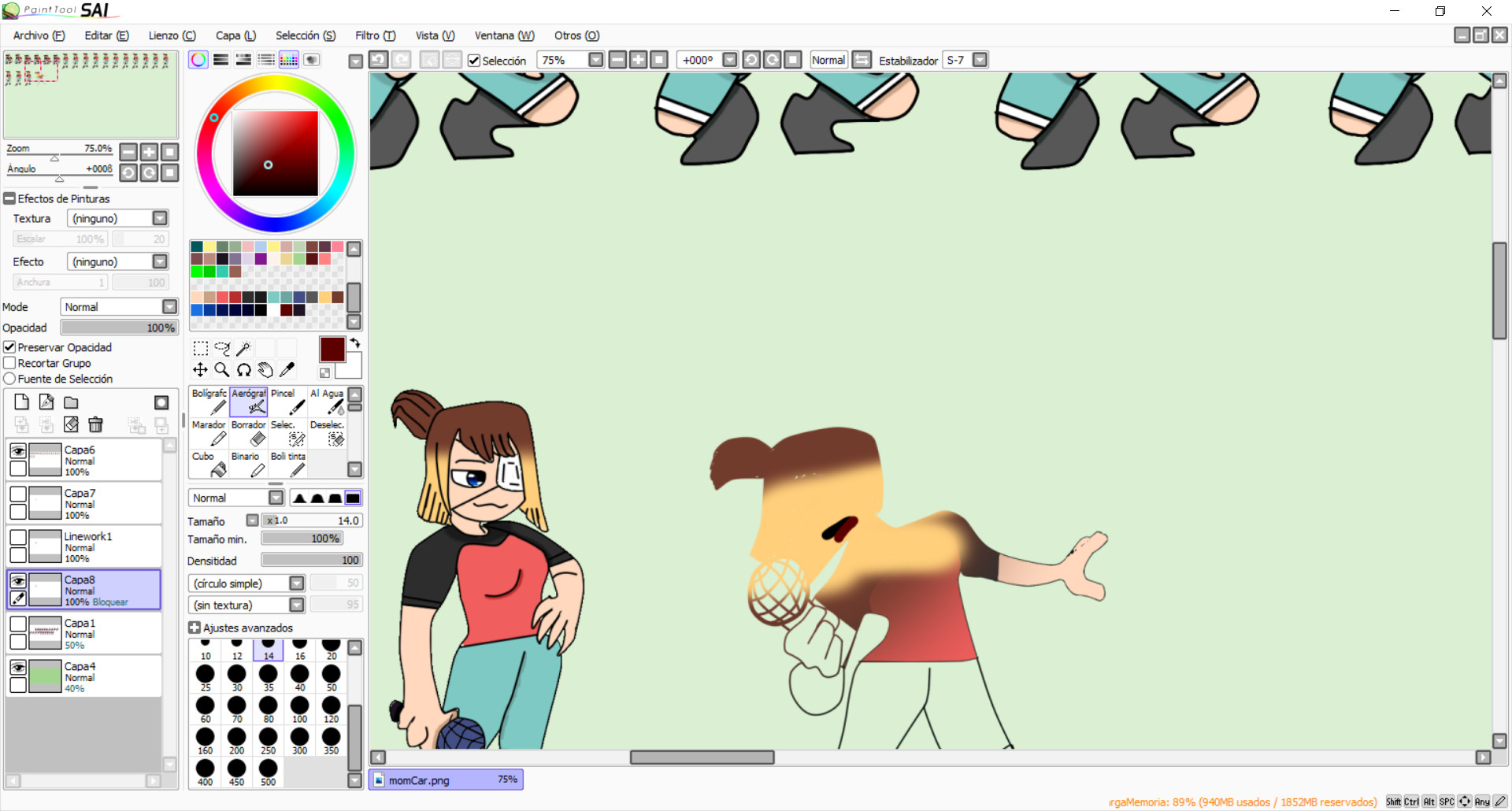Viewport: 1512px width, 811px height.
Task: Expand Ajustes avanzados section
Action: click(195, 628)
